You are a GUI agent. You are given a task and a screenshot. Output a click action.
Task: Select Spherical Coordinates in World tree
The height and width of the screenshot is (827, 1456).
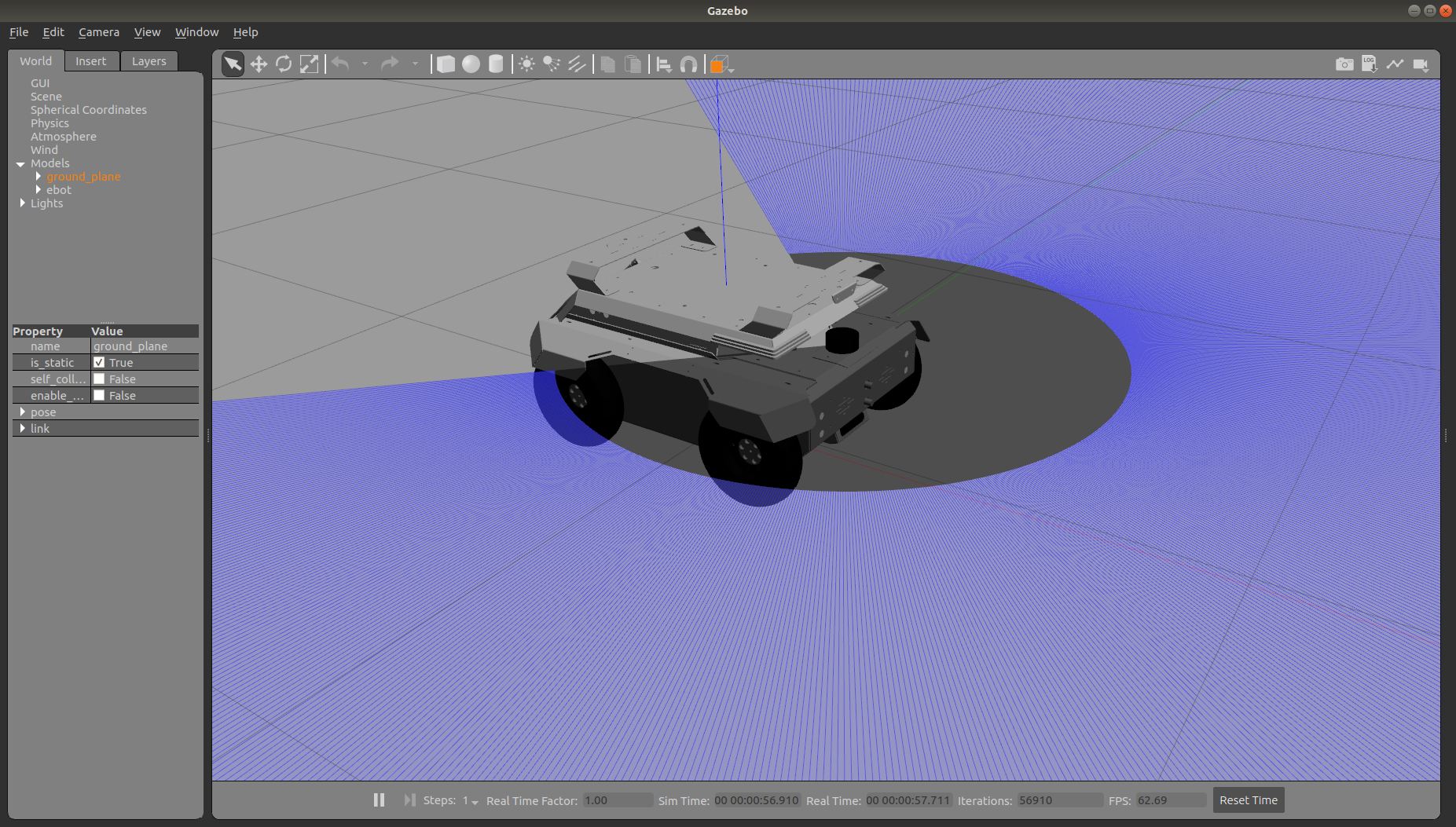click(x=89, y=110)
